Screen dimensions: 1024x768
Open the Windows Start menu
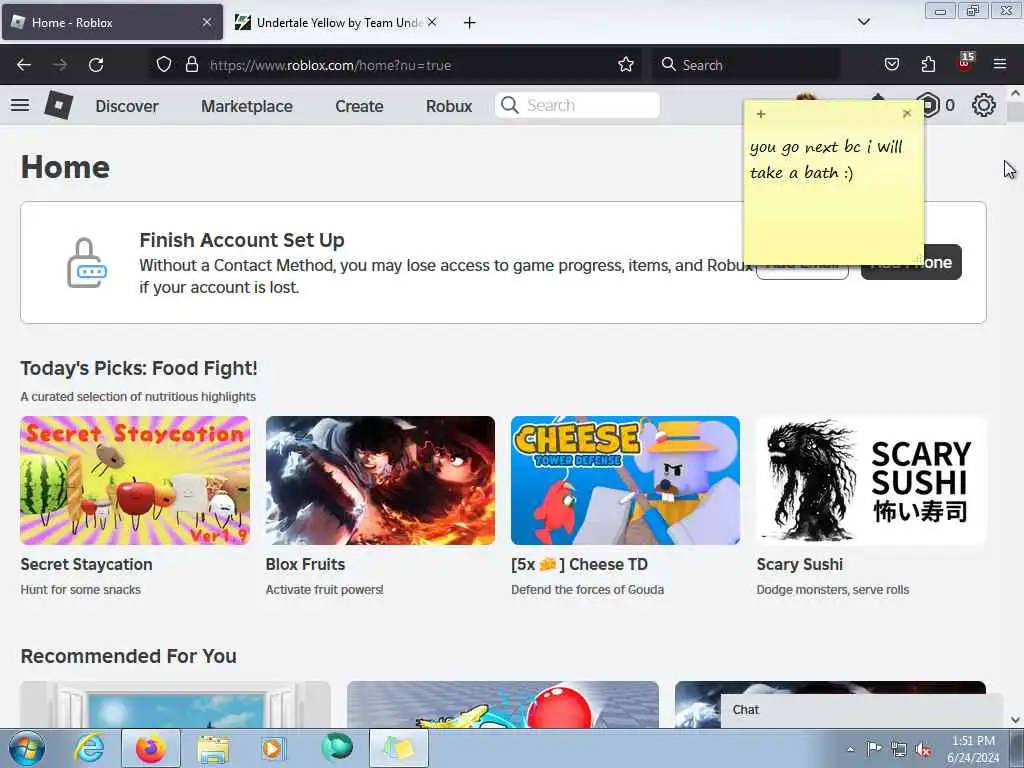coord(25,748)
